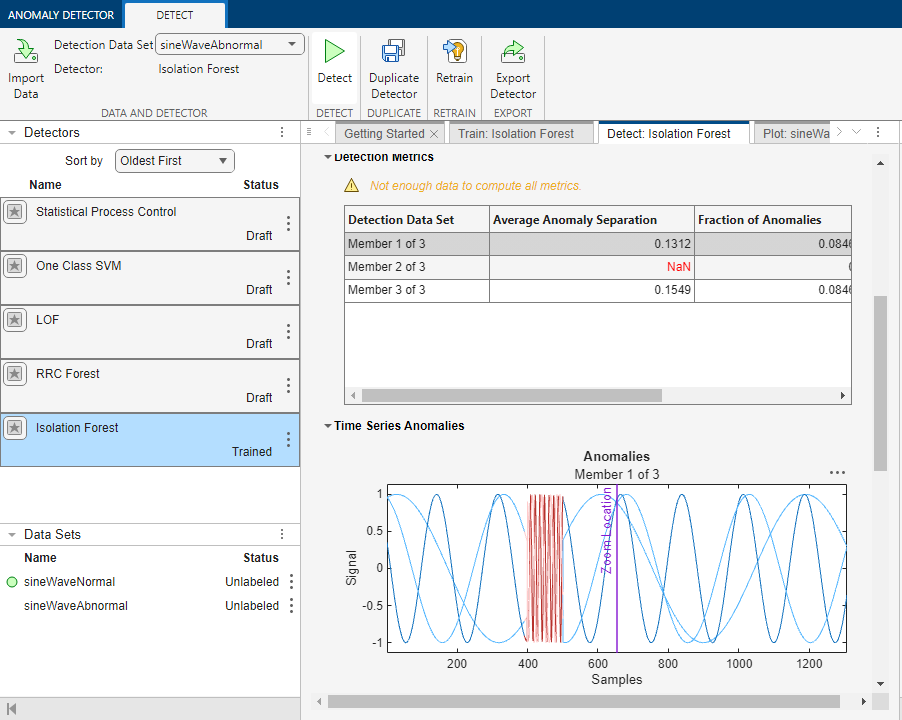Close the Getting Started tab
Image resolution: width=902 pixels, height=720 pixels.
click(434, 132)
